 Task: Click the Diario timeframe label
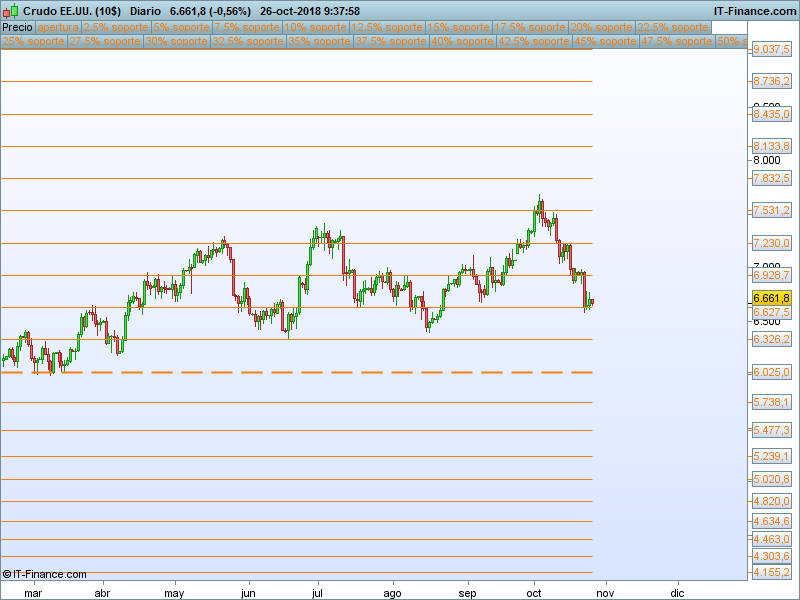coord(145,11)
